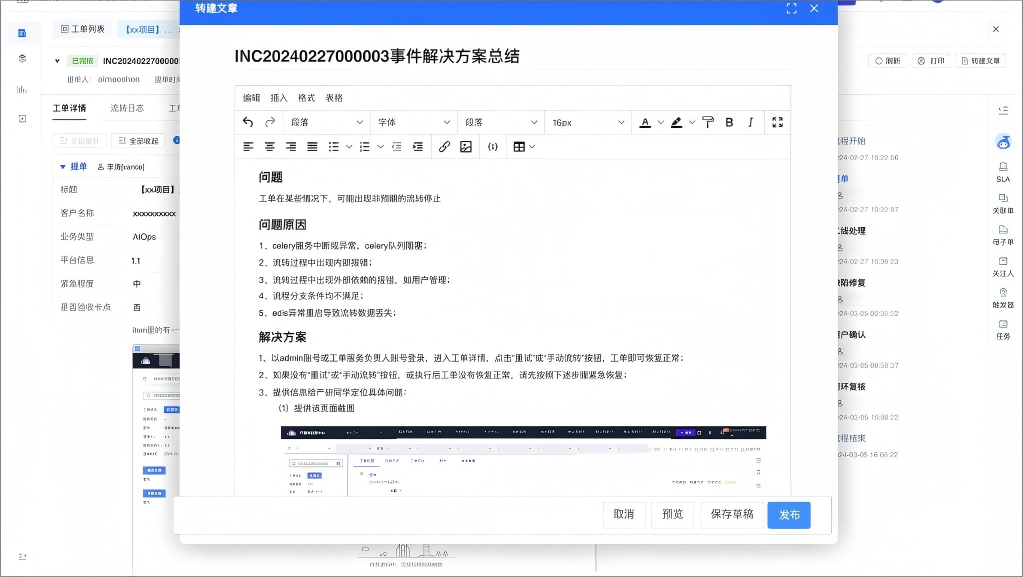Screen dimensions: 1023x577
Task: Justify the paragraph text
Action: click(x=313, y=147)
